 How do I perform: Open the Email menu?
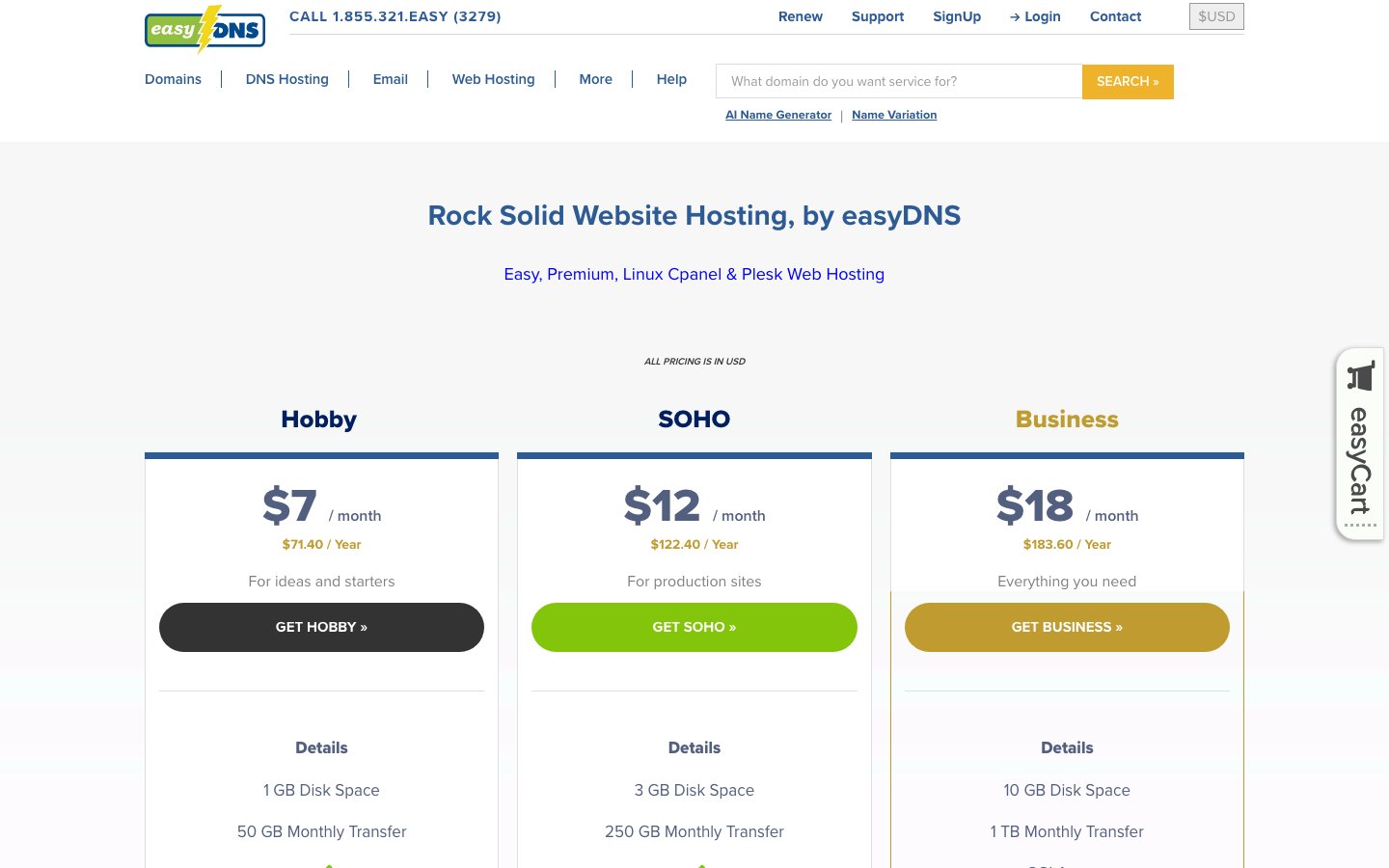click(390, 79)
